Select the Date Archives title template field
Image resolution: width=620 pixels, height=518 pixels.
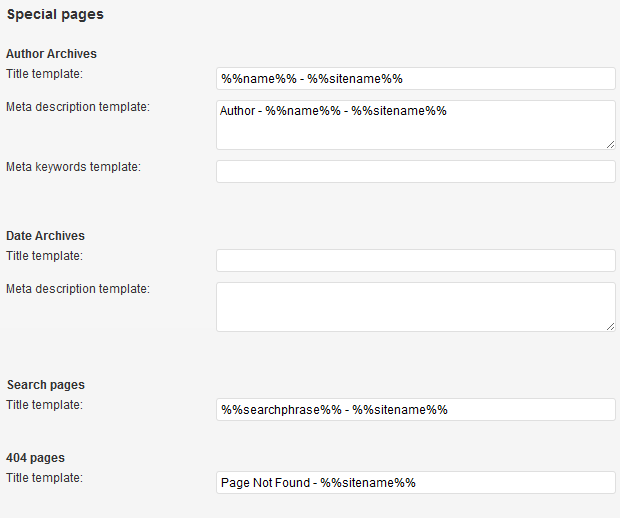coord(415,261)
